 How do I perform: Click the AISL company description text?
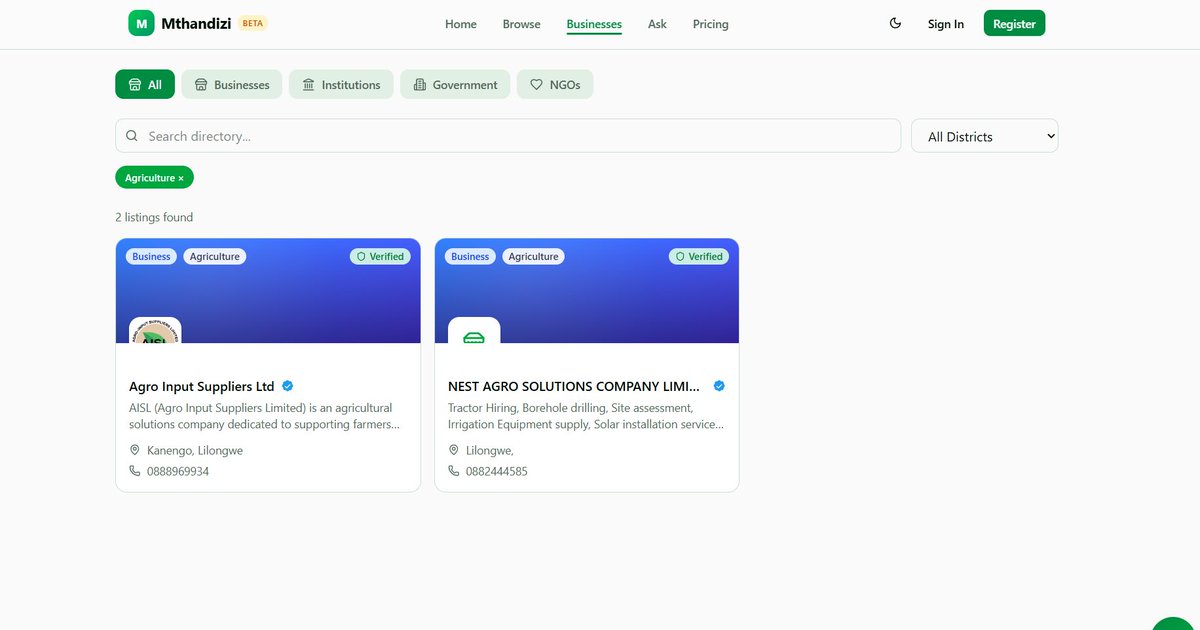[x=264, y=416]
